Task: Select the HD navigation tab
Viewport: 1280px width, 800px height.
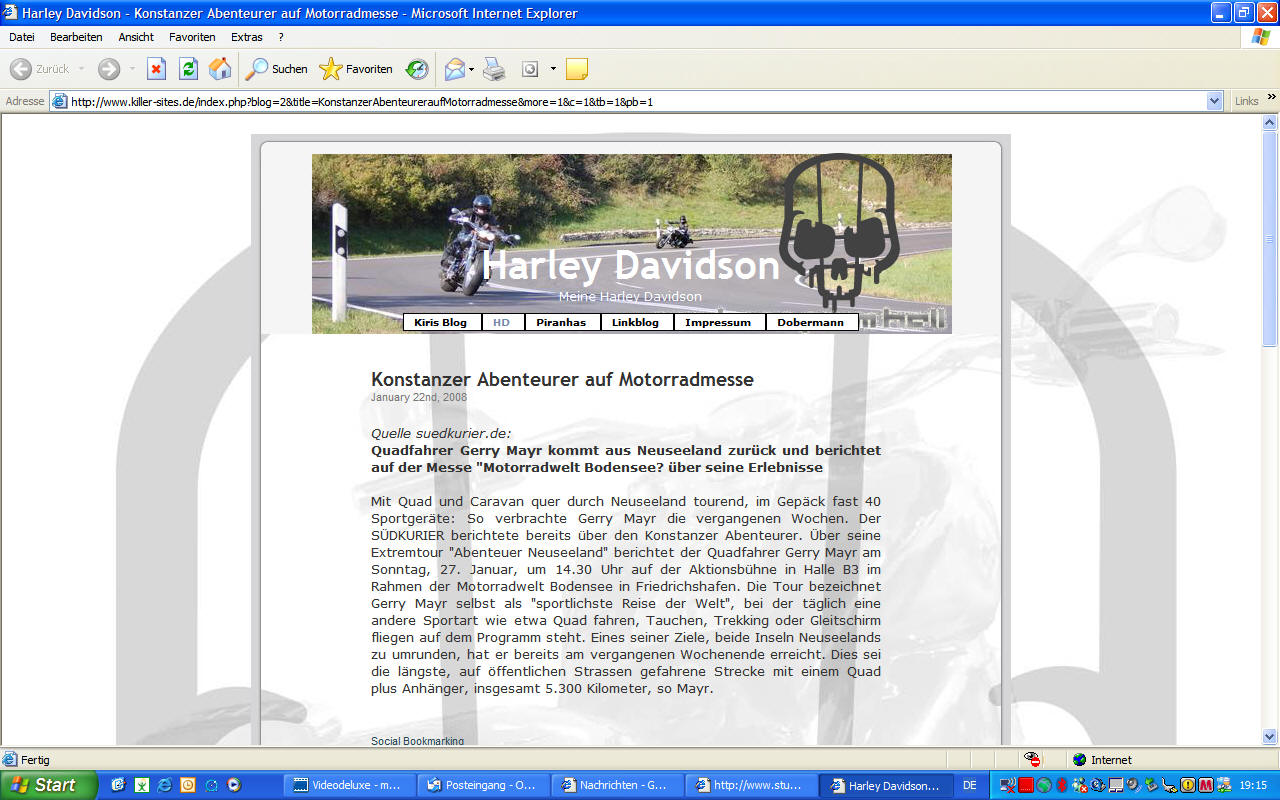Action: 502,322
